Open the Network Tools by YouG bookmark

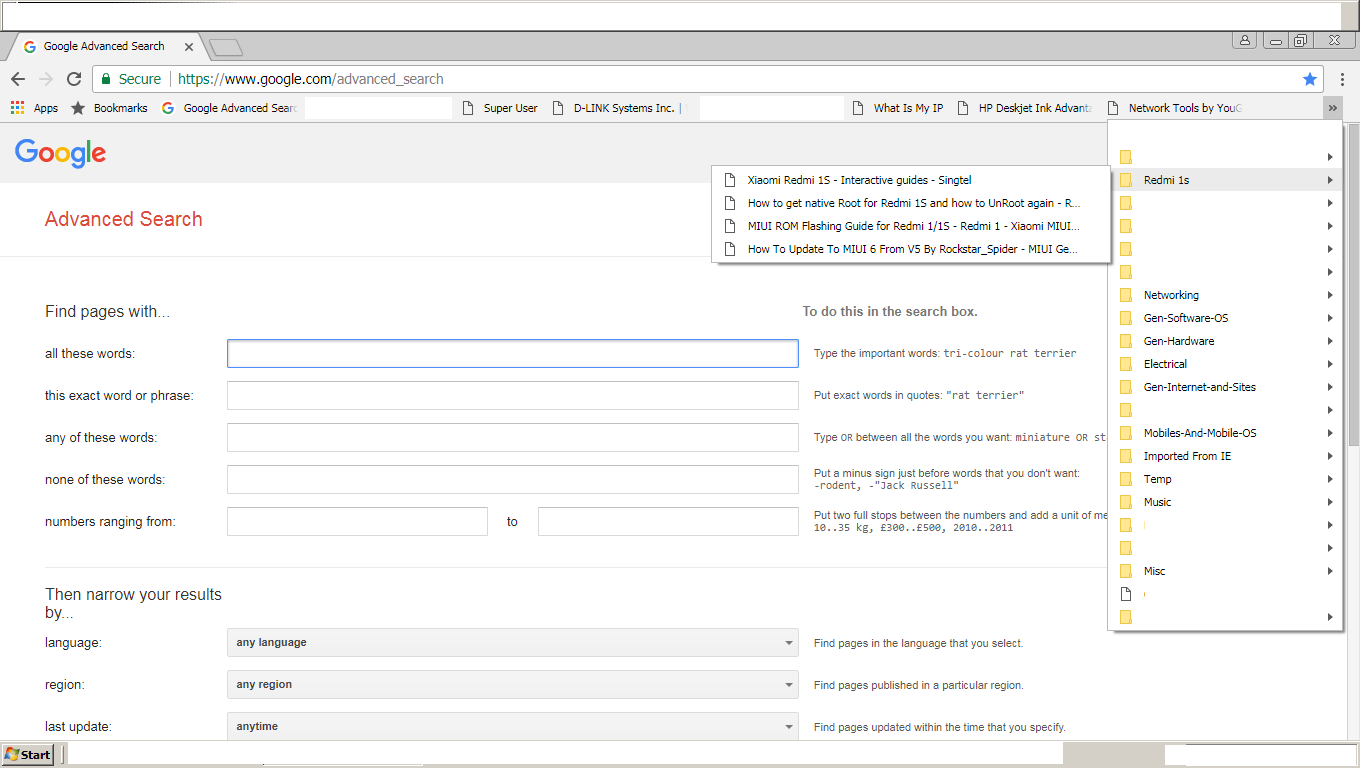(x=1175, y=108)
